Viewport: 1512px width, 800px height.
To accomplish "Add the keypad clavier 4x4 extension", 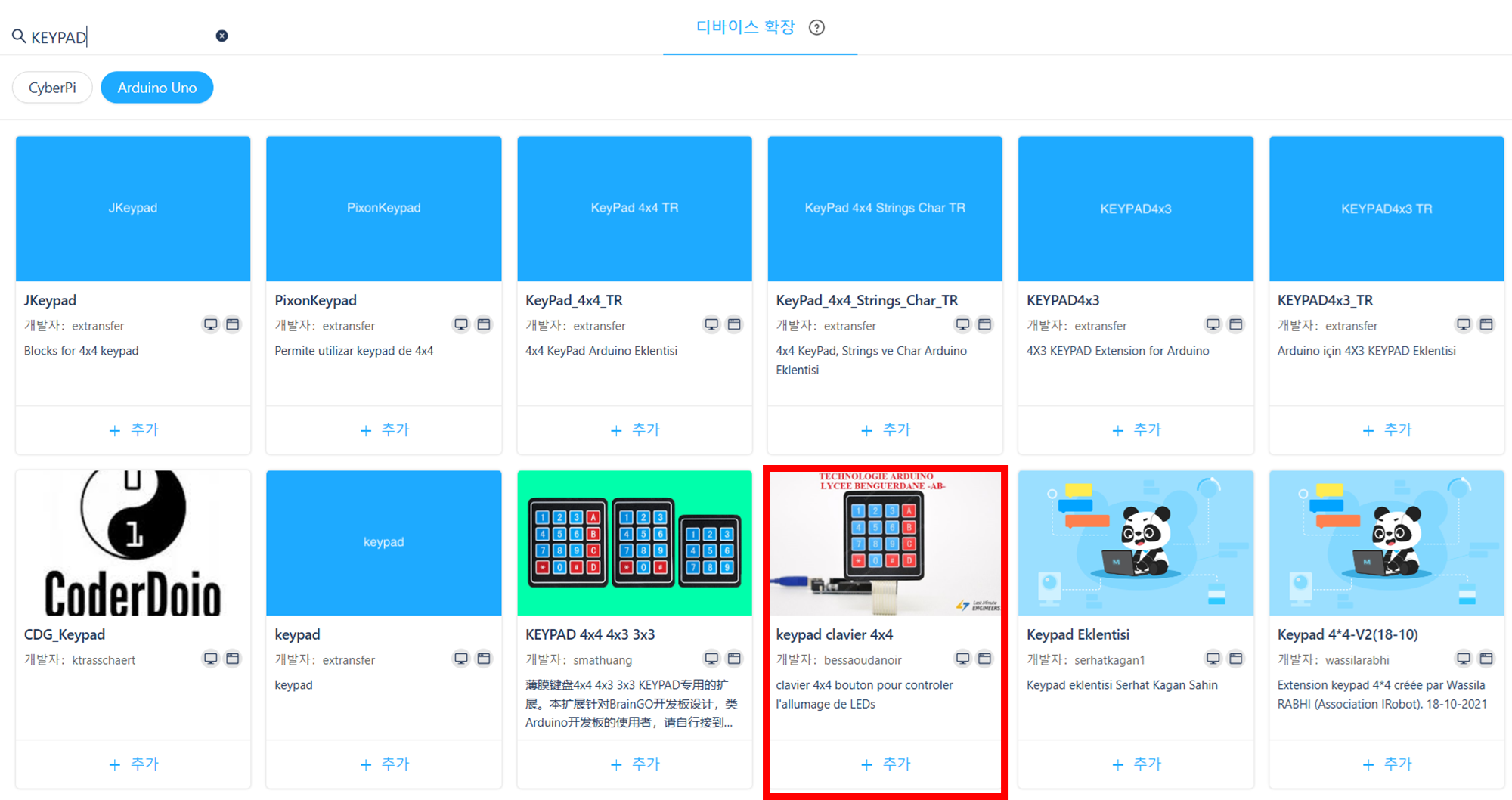I will (x=885, y=764).
